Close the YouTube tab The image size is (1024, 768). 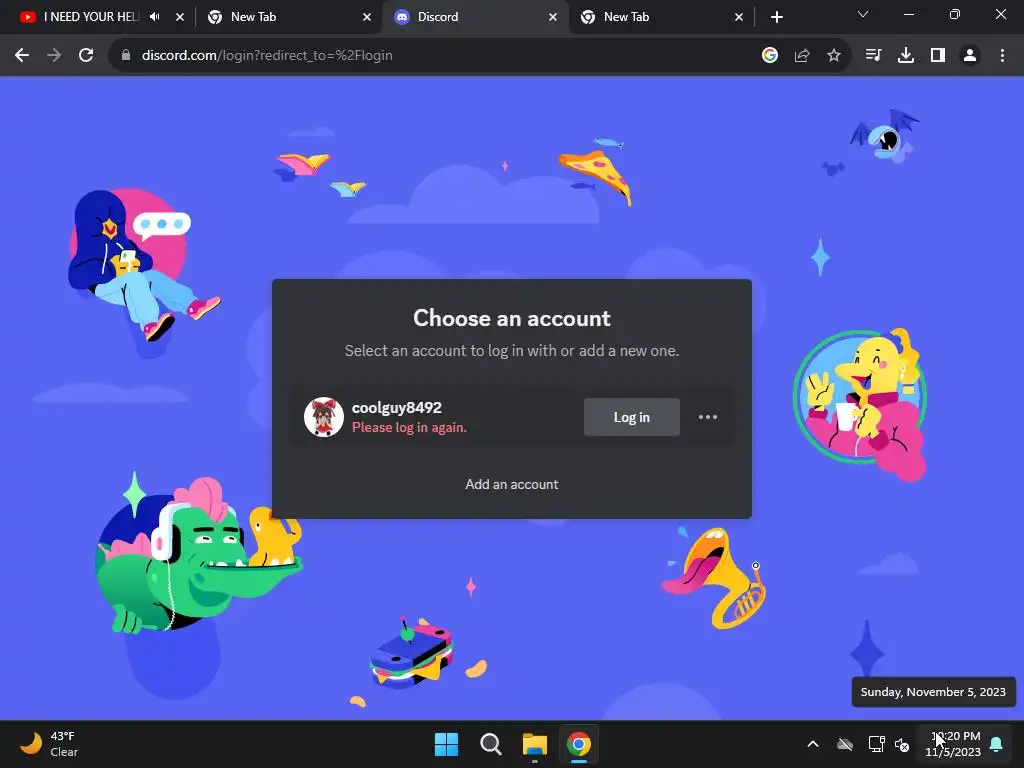pos(180,17)
